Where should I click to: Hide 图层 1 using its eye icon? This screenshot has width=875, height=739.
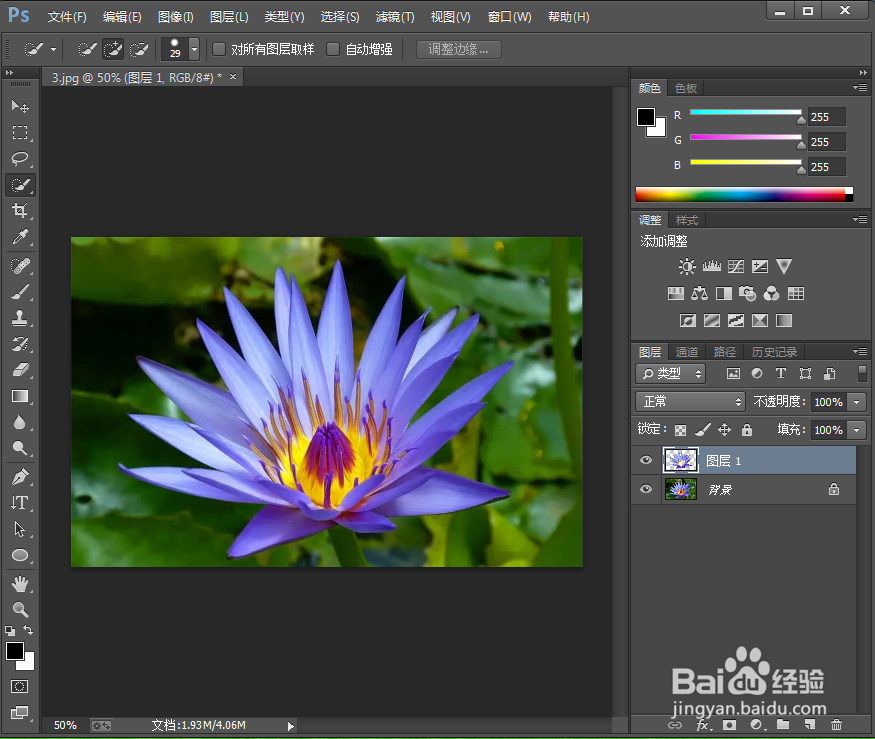646,461
